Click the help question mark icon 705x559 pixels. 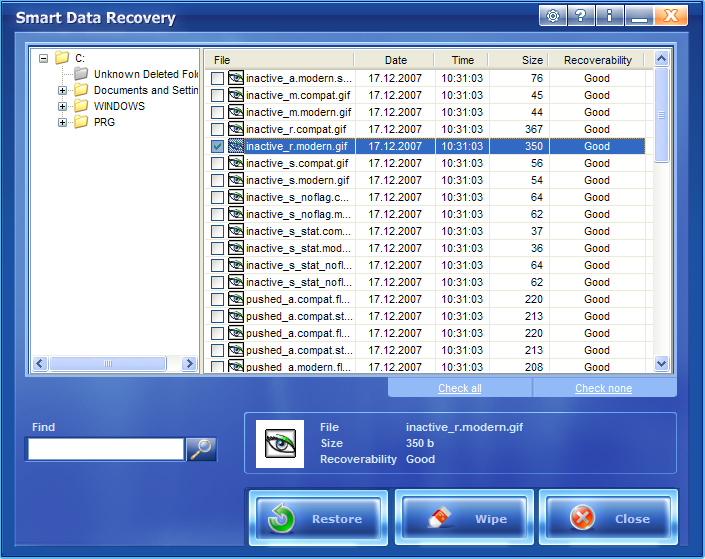tap(581, 16)
